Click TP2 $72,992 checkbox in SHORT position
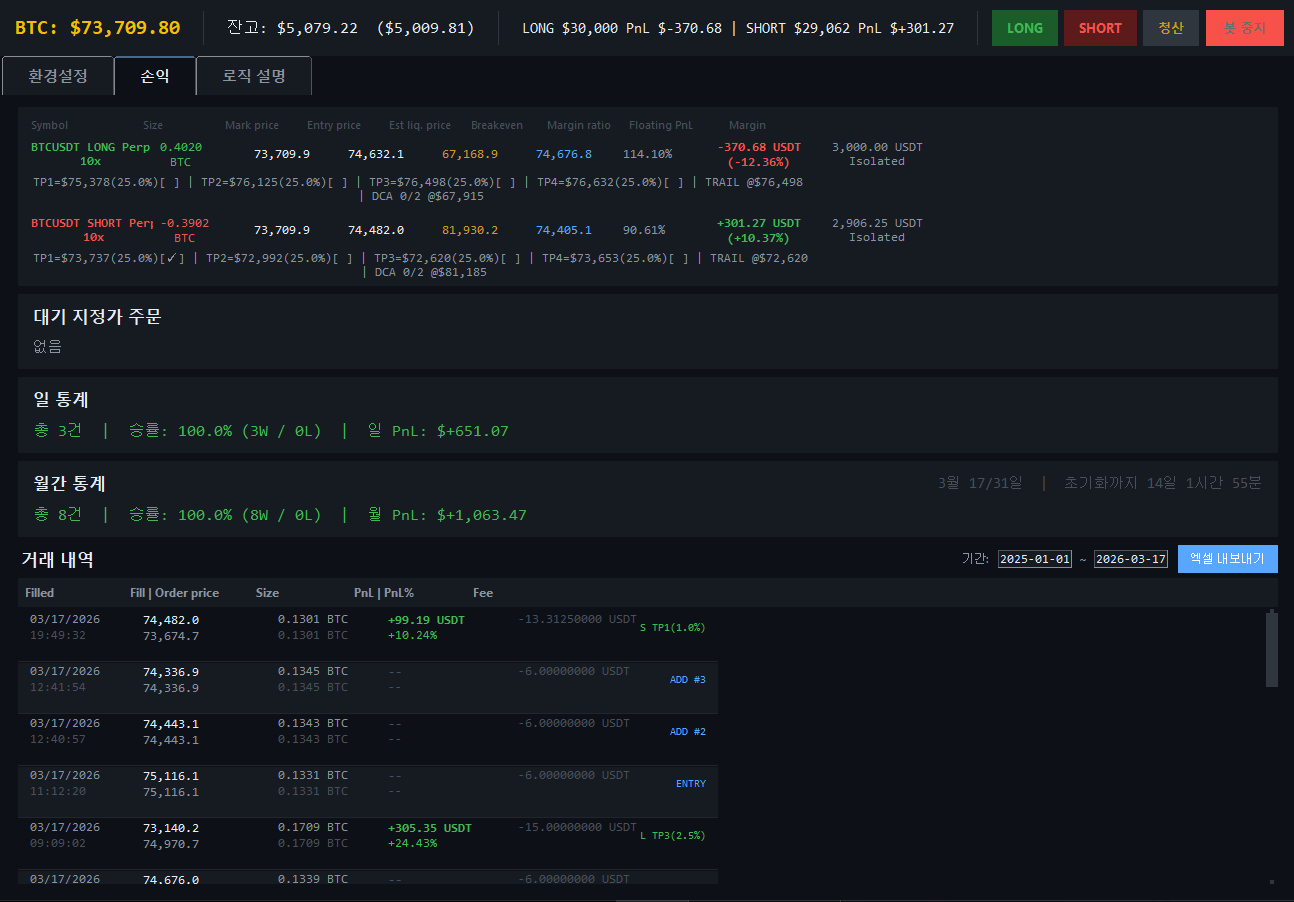 pos(342,258)
